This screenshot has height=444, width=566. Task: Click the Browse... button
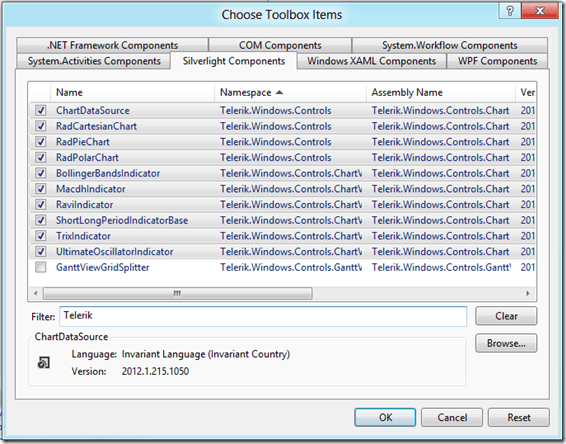[506, 343]
